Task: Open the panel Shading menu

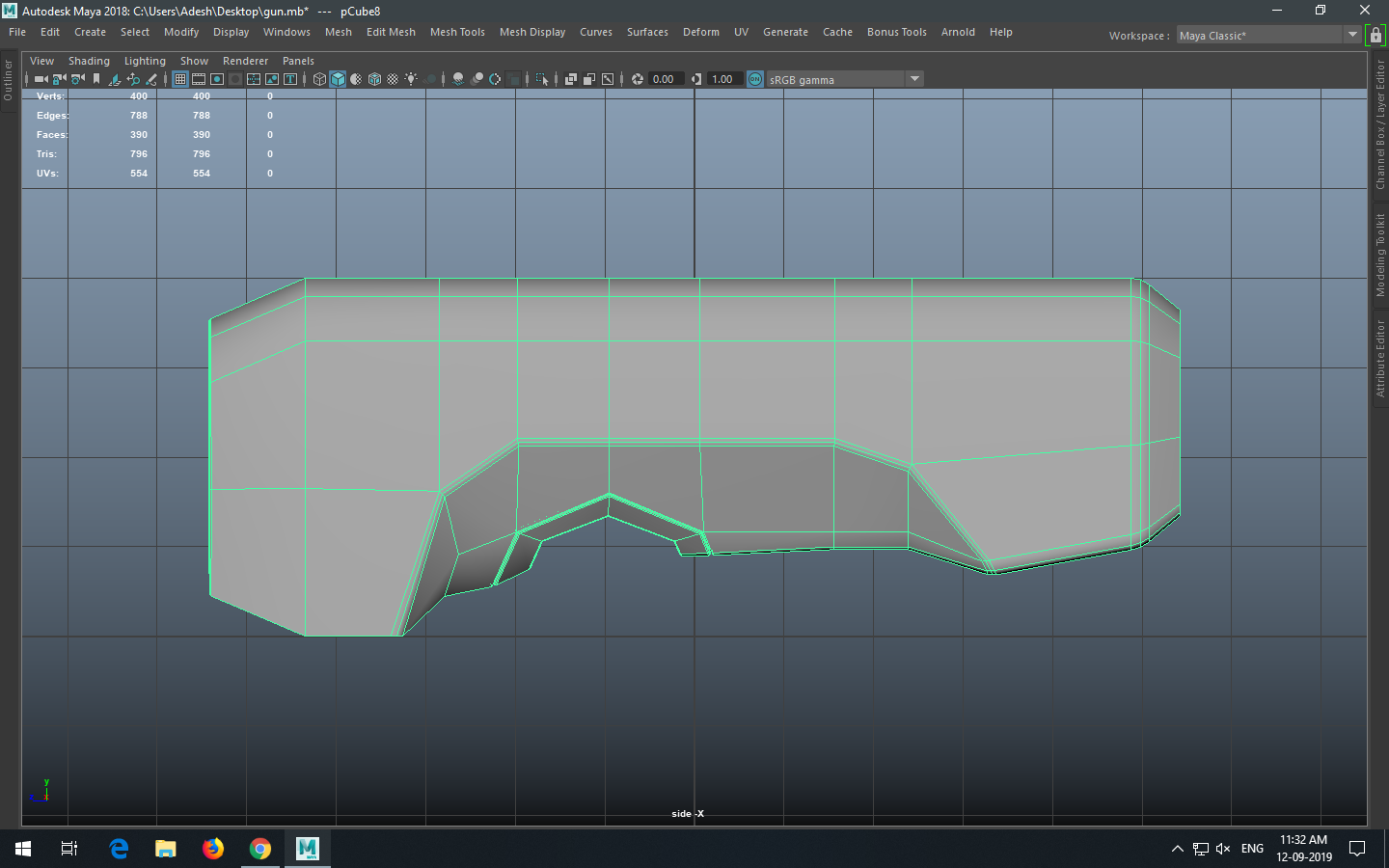Action: coord(89,61)
